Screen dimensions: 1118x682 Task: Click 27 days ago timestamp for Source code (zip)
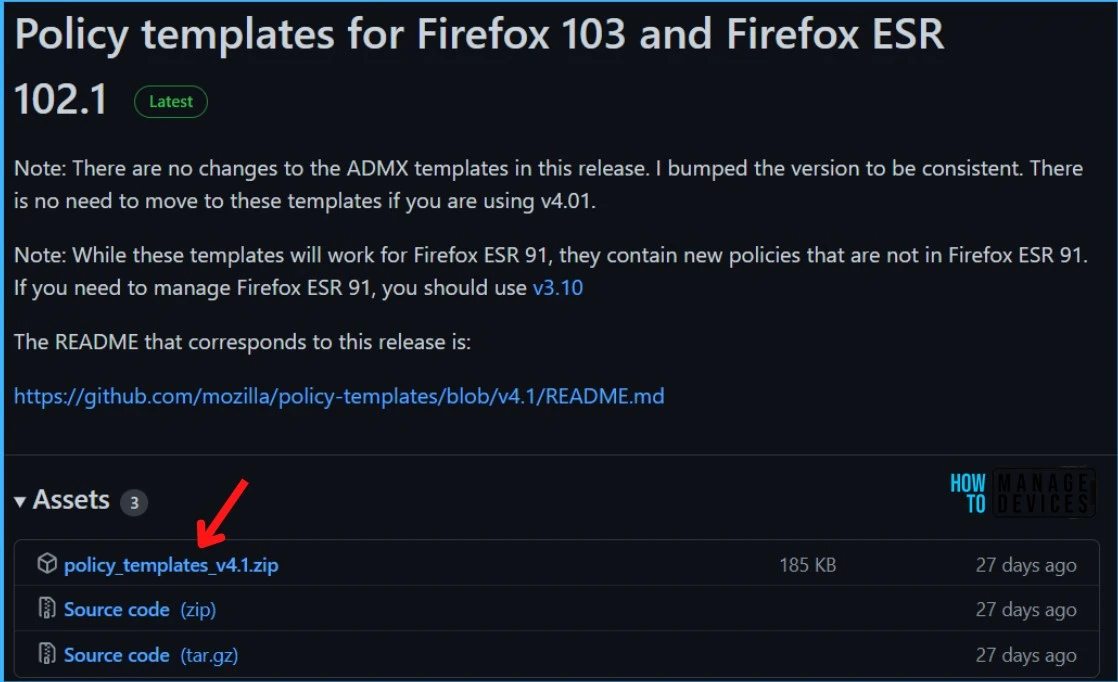pyautogui.click(x=1026, y=610)
